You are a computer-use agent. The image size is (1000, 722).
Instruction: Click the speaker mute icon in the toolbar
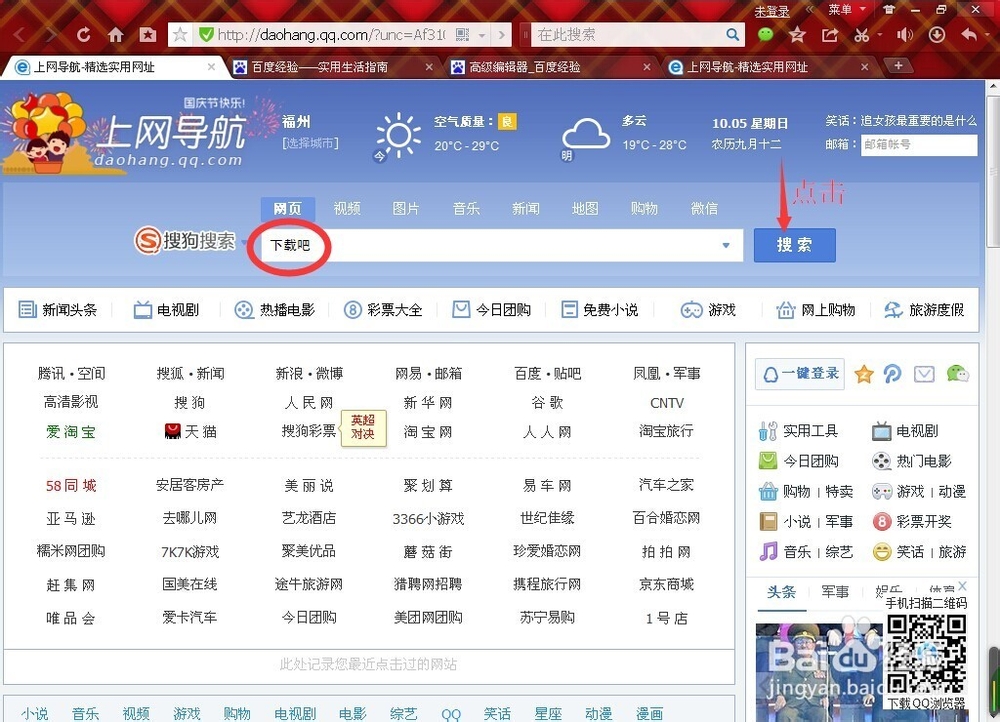point(905,34)
